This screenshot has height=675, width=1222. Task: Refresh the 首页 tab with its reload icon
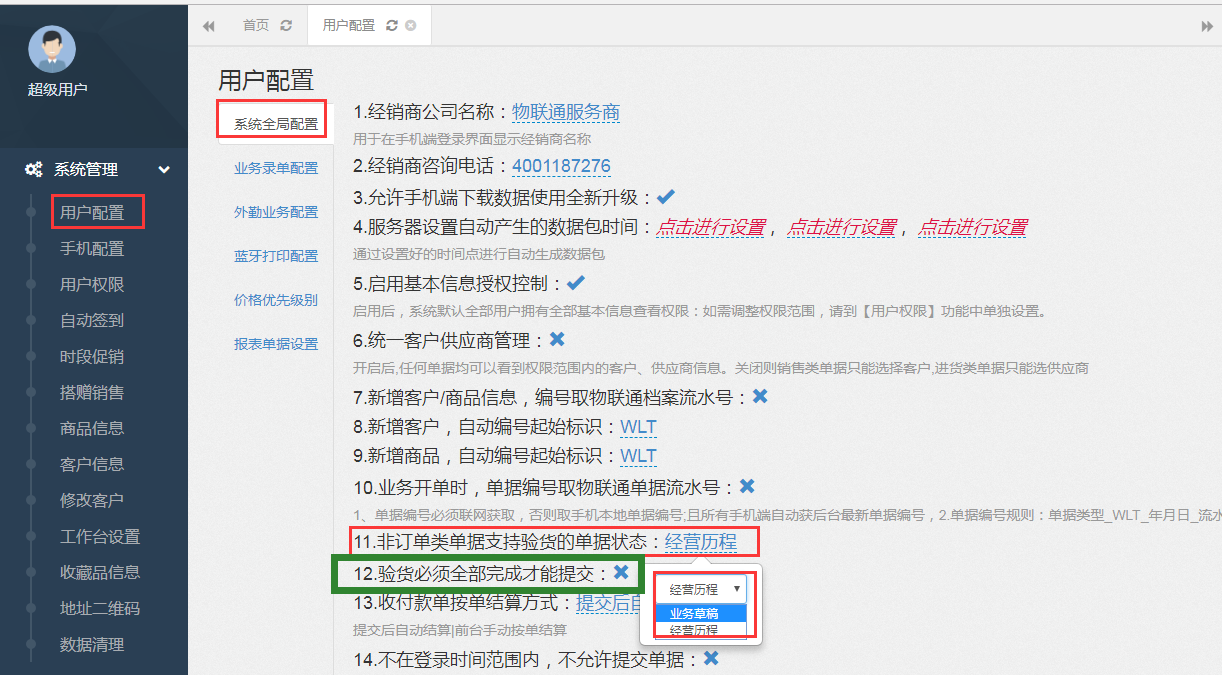tap(286, 26)
